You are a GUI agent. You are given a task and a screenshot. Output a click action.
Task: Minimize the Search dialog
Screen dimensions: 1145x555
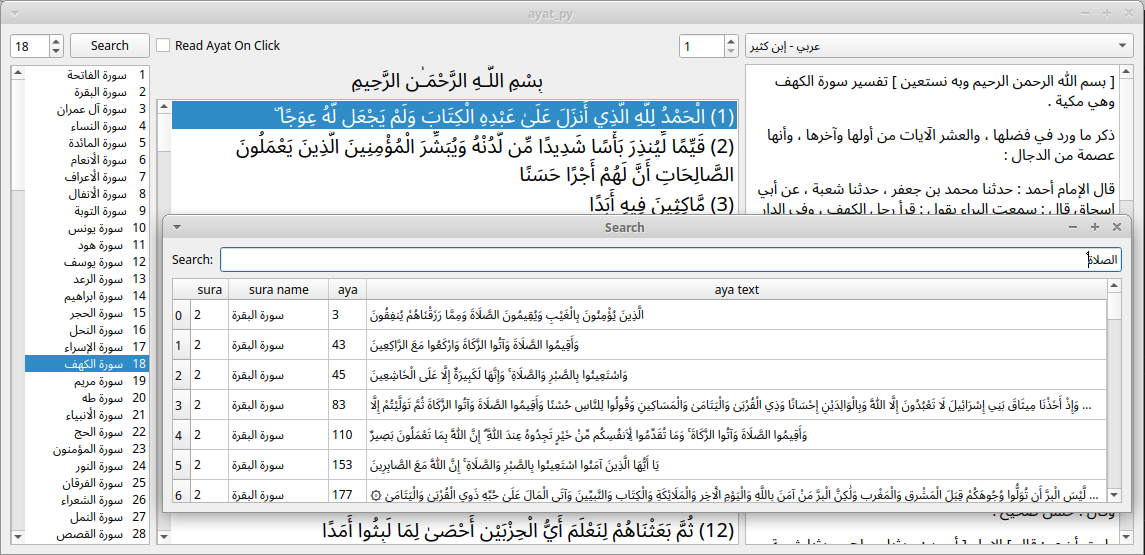pos(1072,228)
